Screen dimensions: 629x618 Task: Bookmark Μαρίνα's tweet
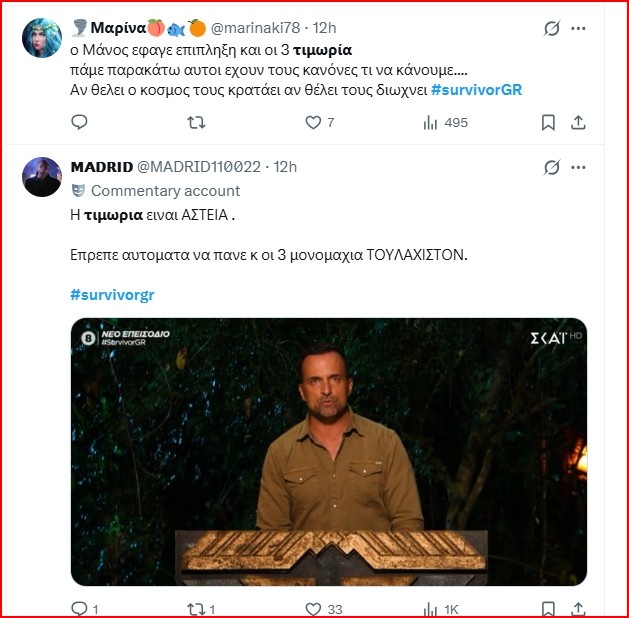coord(548,122)
